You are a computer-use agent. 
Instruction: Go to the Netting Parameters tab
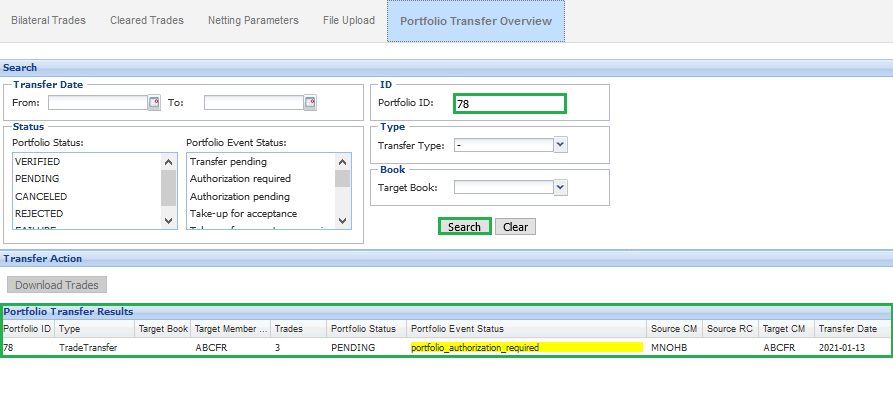253,20
